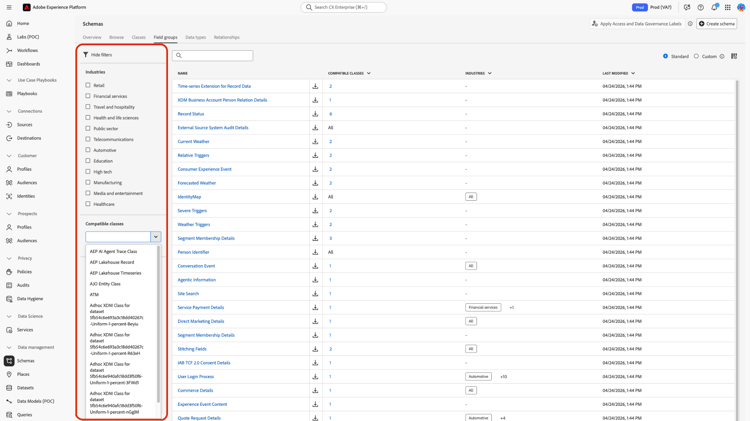
Task: Open Industries column header chevron
Action: [x=490, y=73]
